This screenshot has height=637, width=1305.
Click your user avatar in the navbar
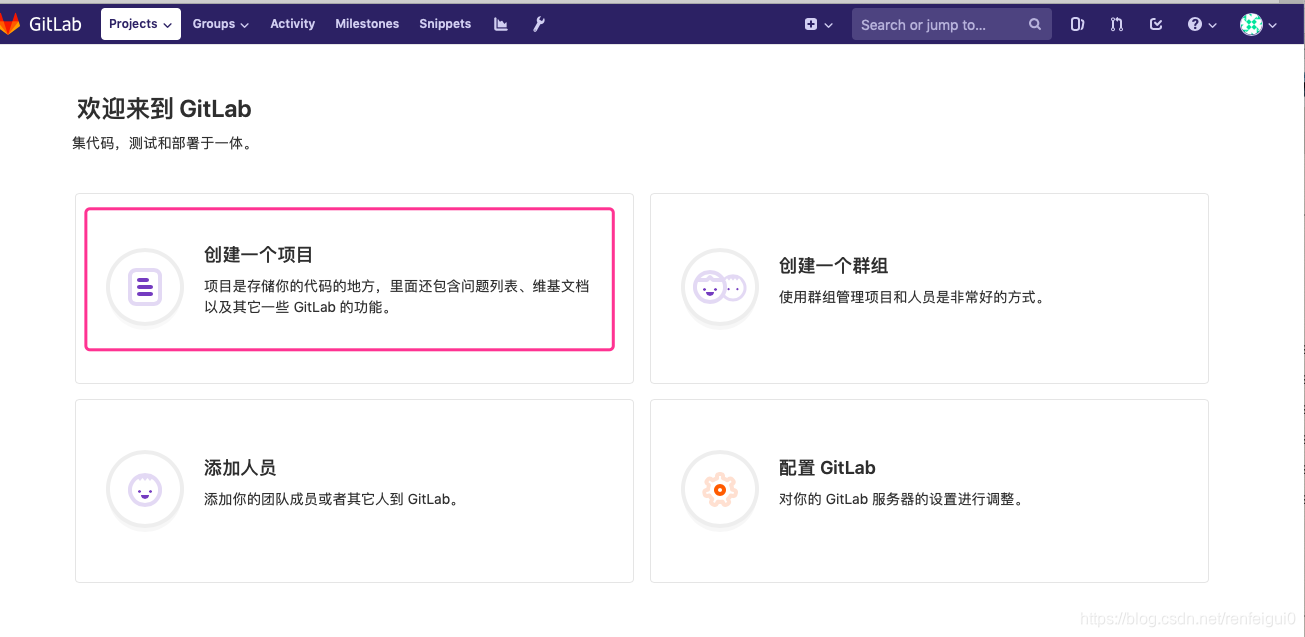[1253, 23]
